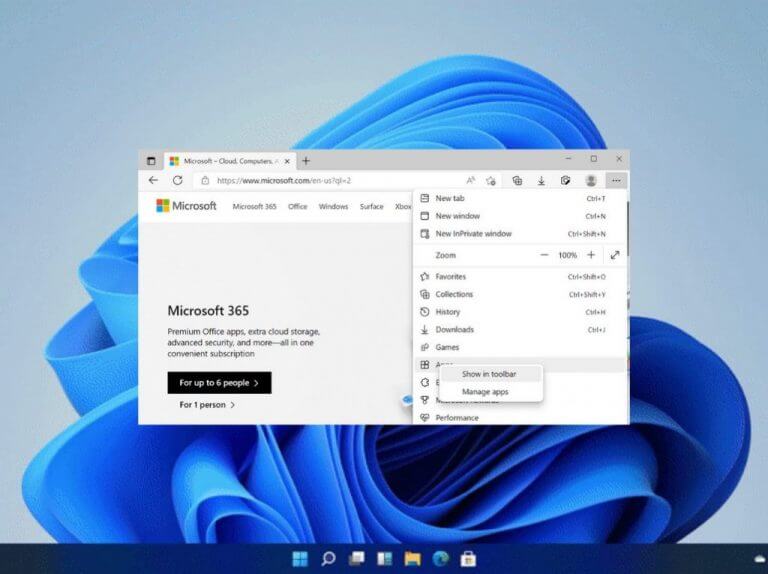768x574 pixels.
Task: Click the Microsoft logo
Action: (186, 206)
